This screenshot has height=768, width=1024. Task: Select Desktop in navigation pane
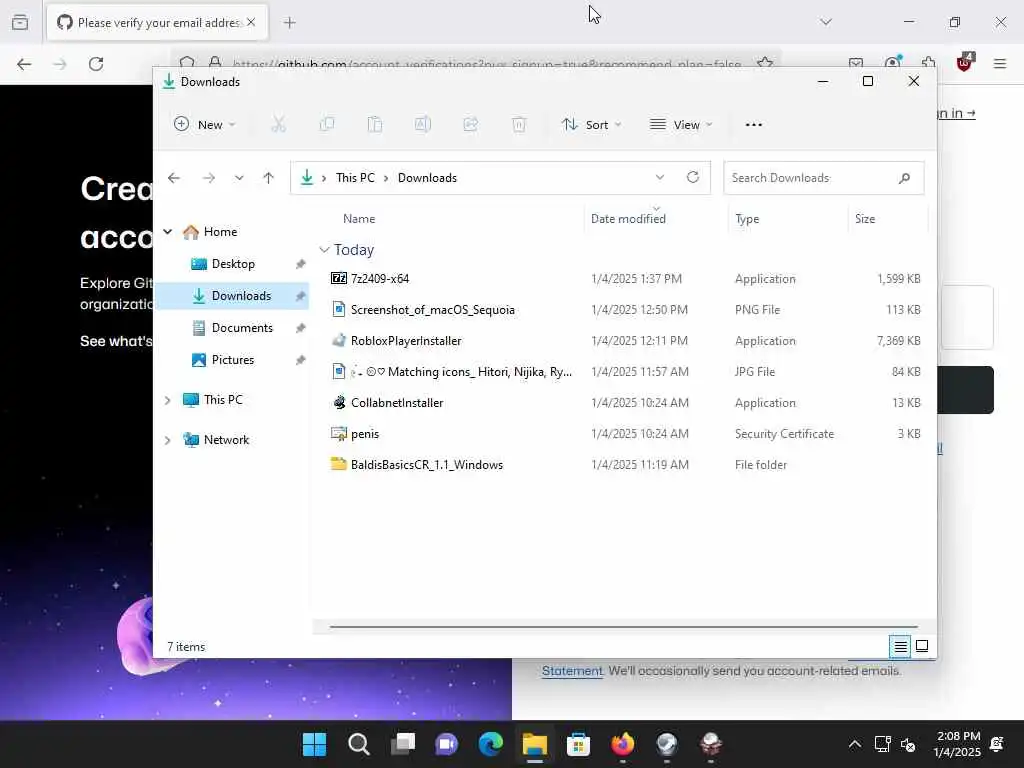[233, 264]
